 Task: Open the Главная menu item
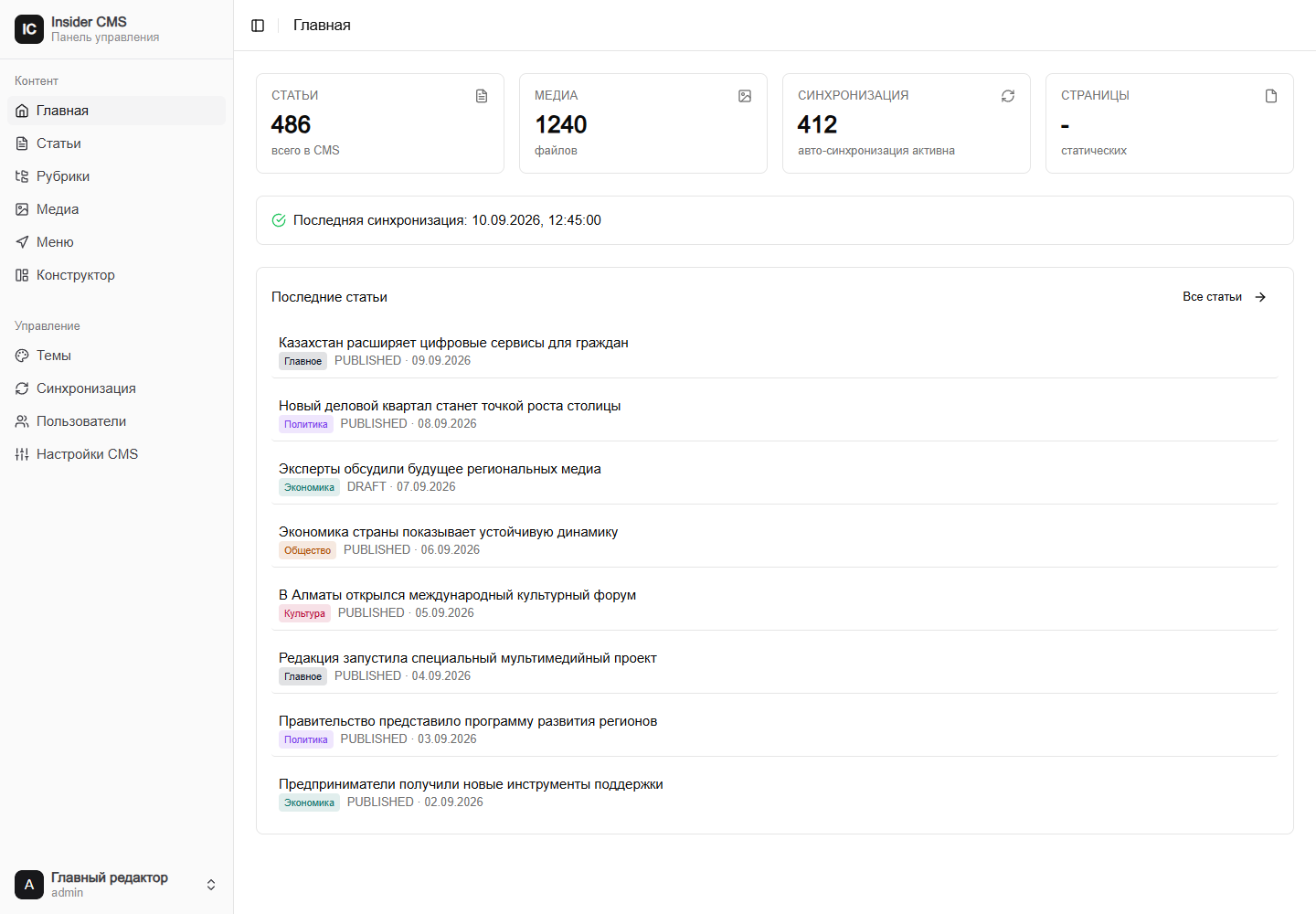tap(117, 111)
